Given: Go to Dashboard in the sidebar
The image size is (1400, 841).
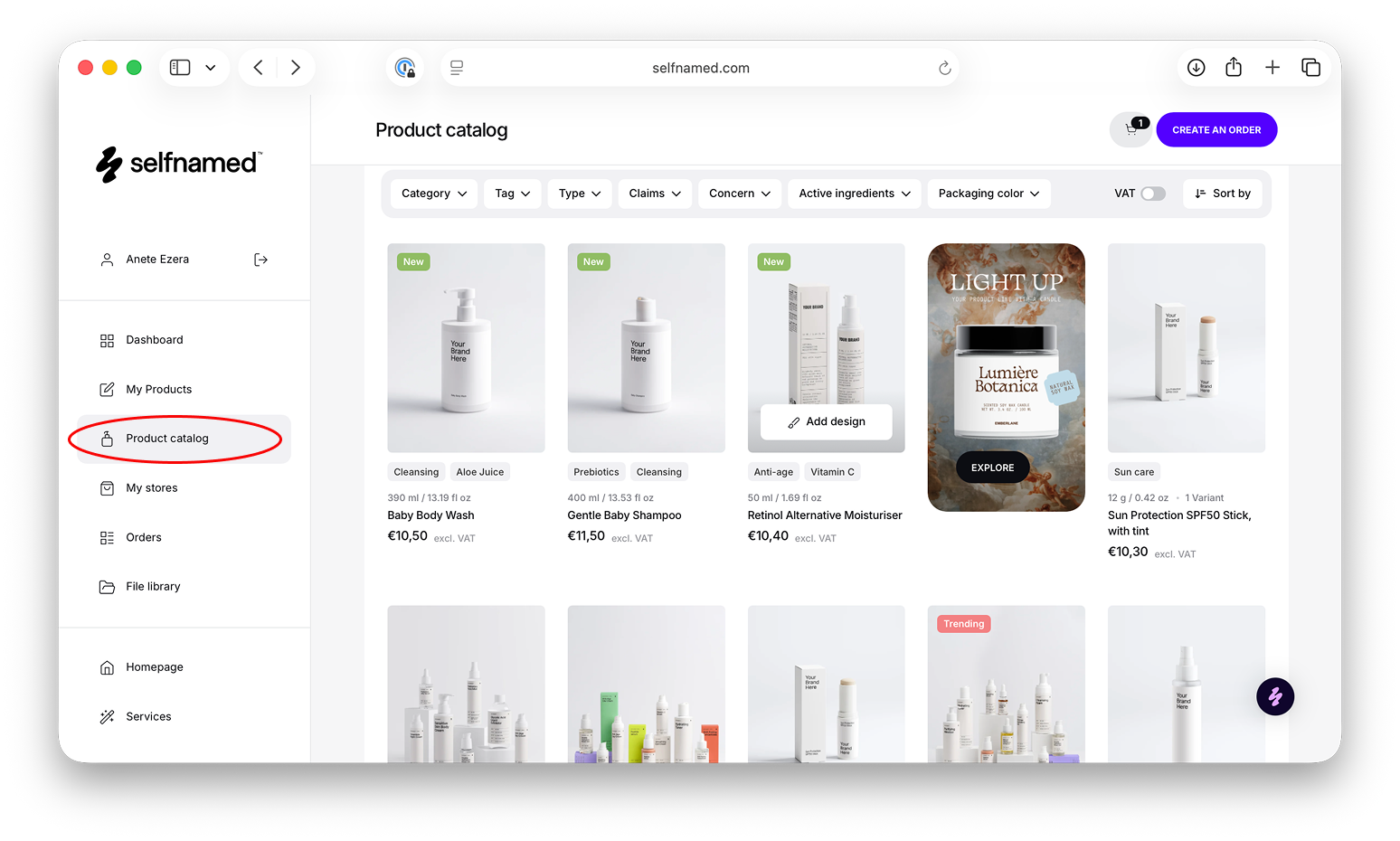Looking at the screenshot, I should (154, 340).
